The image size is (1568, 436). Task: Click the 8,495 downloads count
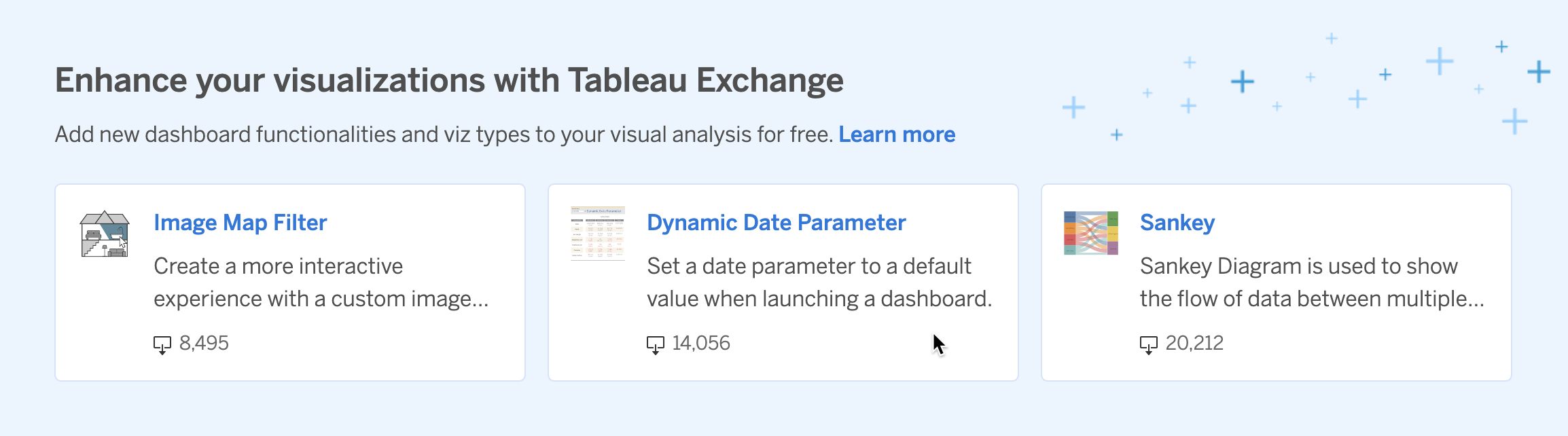[x=204, y=344]
